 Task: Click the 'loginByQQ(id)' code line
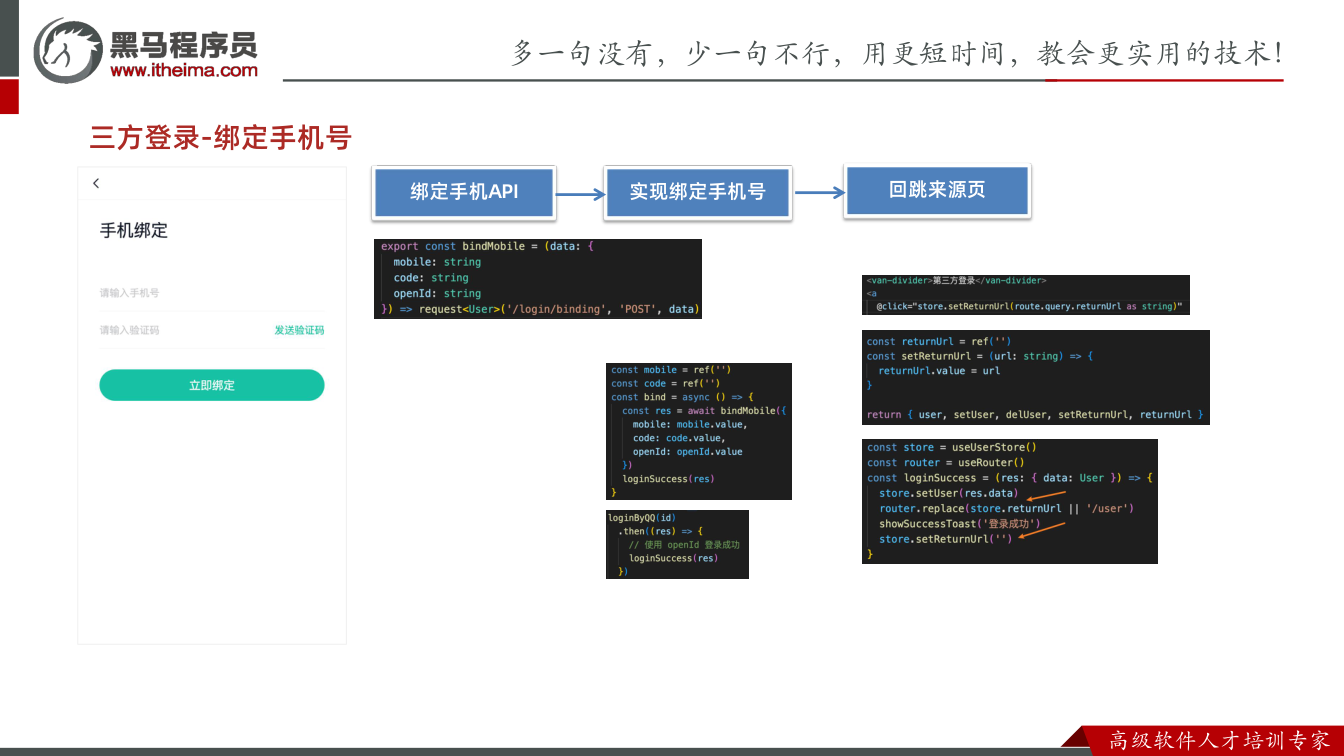point(642,518)
